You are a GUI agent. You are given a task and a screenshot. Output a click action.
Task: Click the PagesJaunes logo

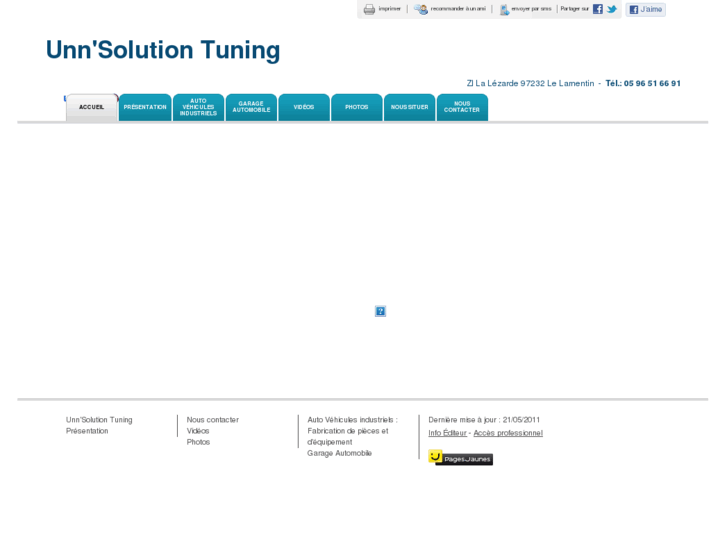click(460, 458)
